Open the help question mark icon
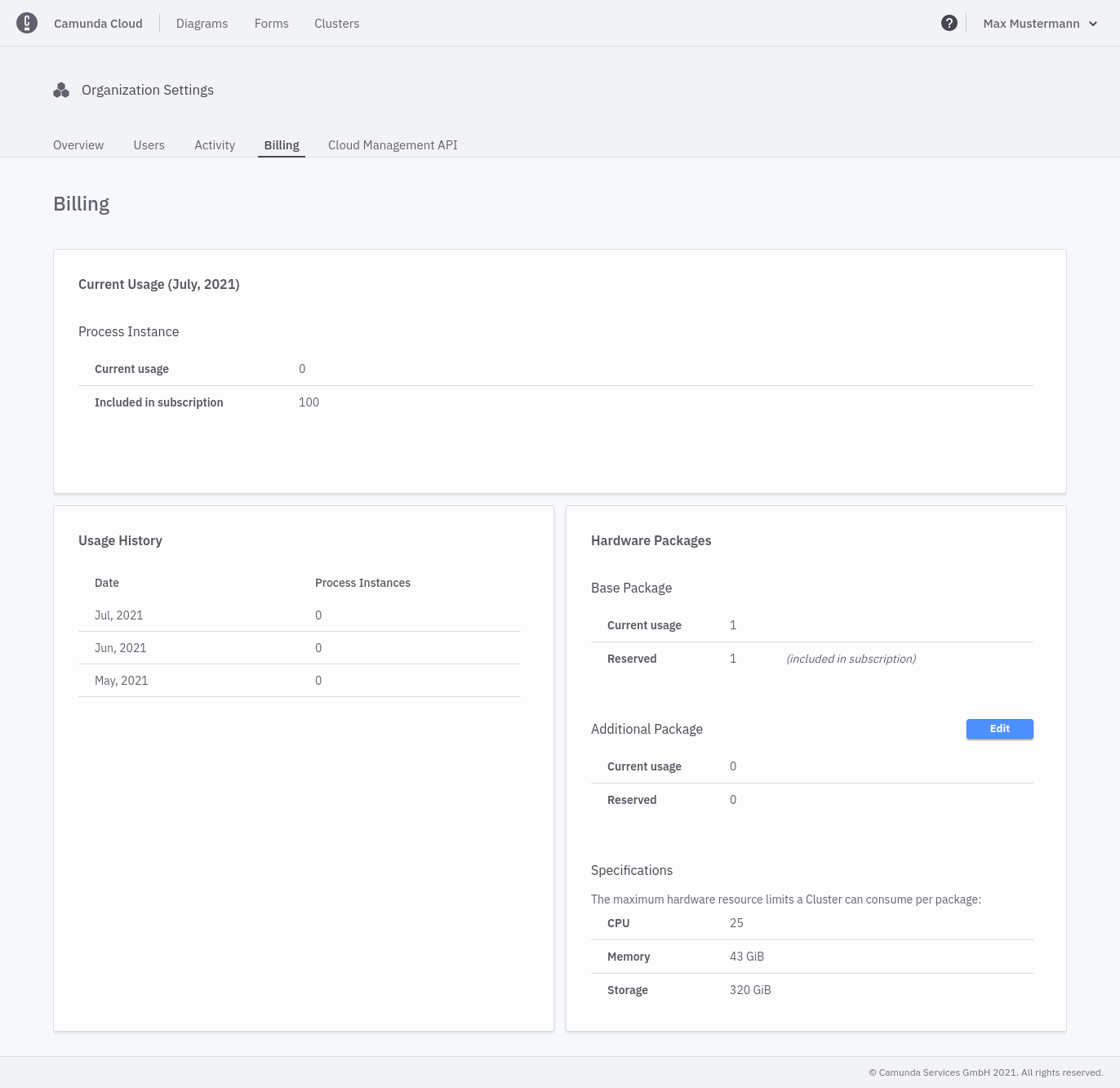1120x1088 pixels. click(949, 23)
